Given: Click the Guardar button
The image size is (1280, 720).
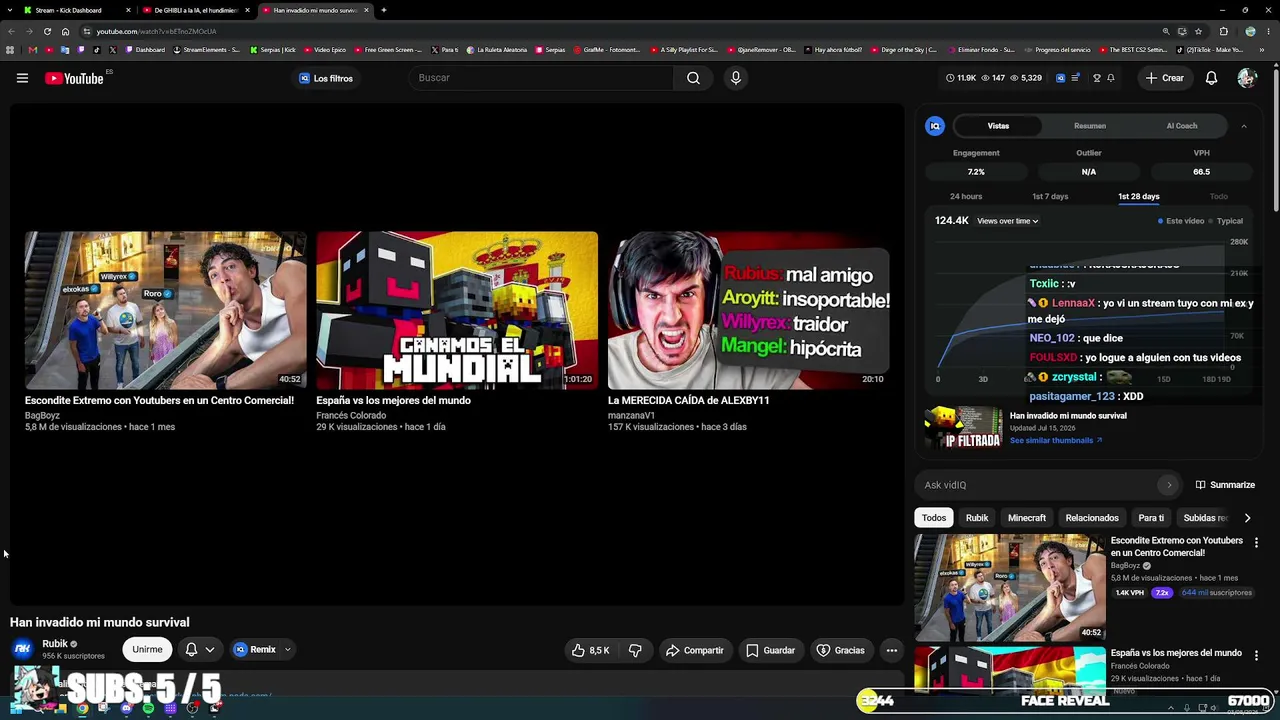Looking at the screenshot, I should pos(770,650).
